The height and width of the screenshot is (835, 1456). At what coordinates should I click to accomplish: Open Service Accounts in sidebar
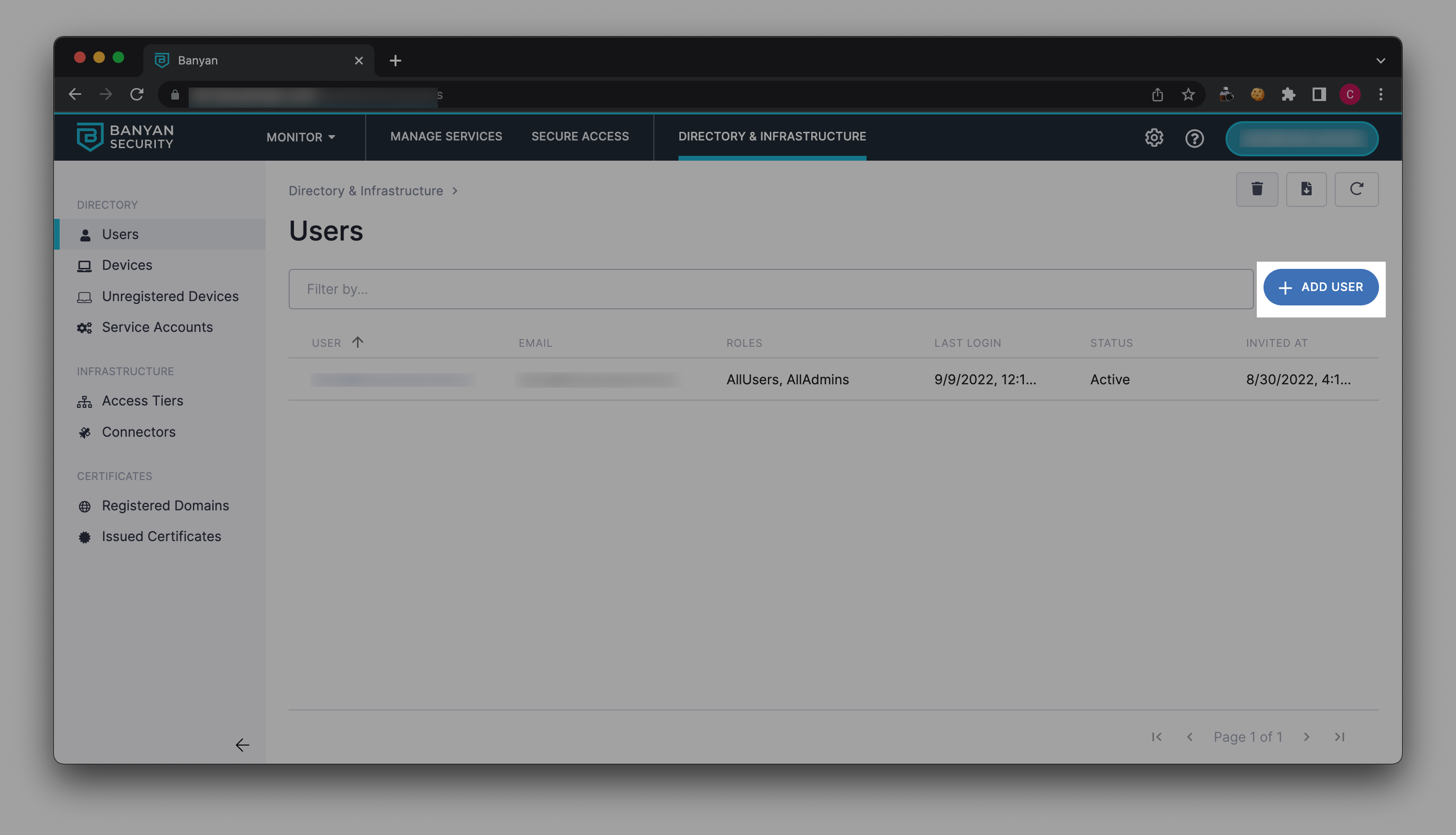[157, 327]
